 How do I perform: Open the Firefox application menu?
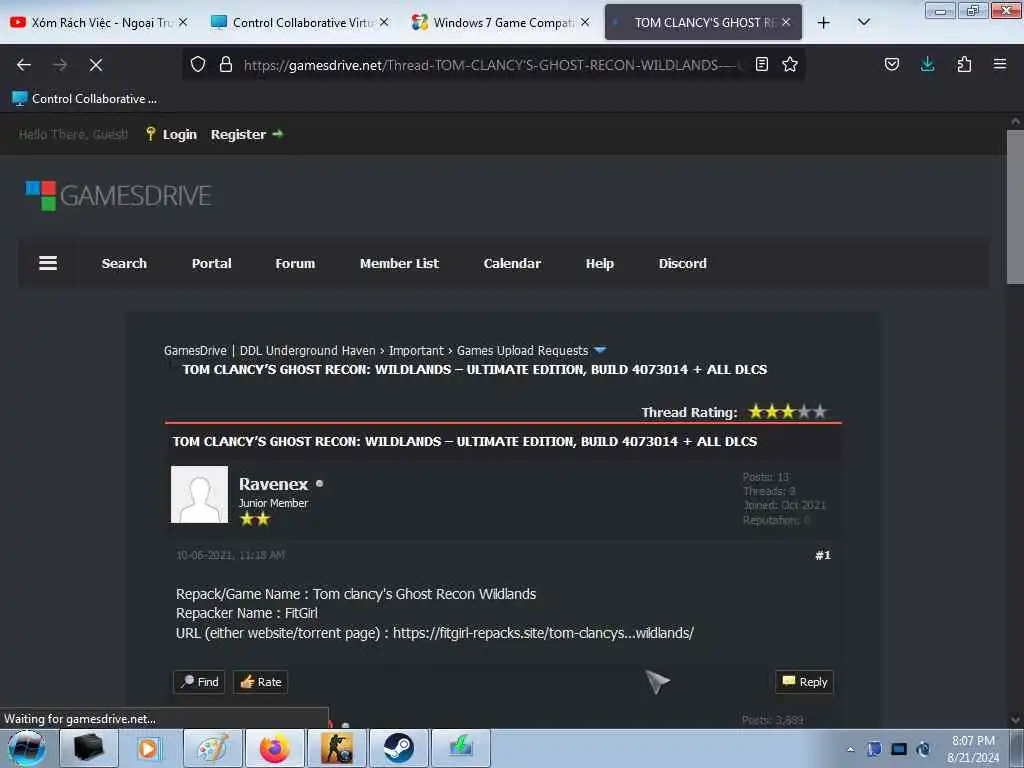[x=1000, y=65]
